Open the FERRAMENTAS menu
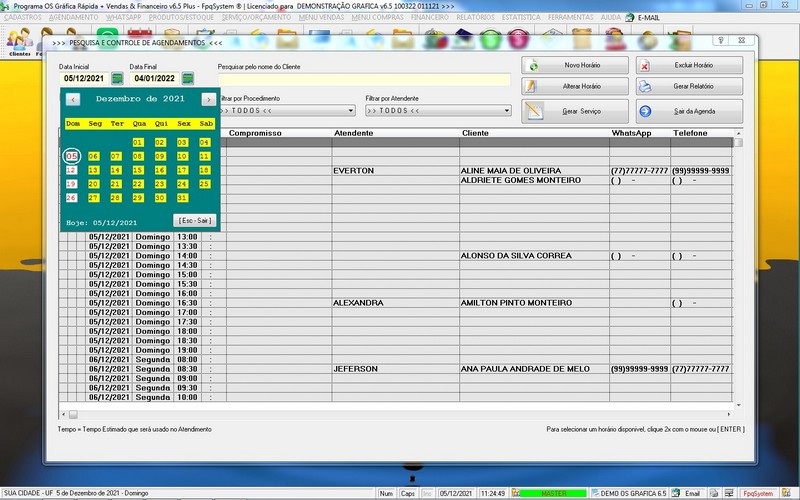The width and height of the screenshot is (800, 500). [x=570, y=17]
